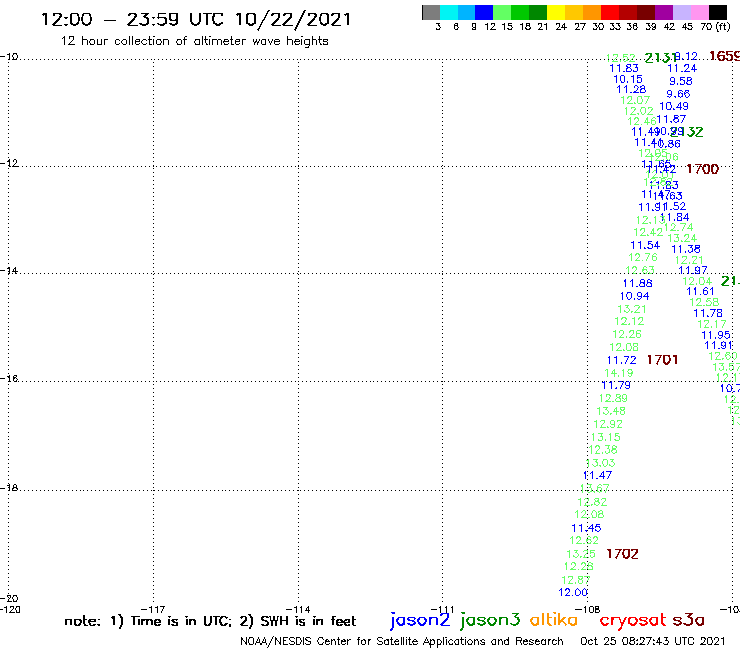The height and width of the screenshot is (650, 740).
Task: Click wave height value 11.24
Action: (682, 68)
